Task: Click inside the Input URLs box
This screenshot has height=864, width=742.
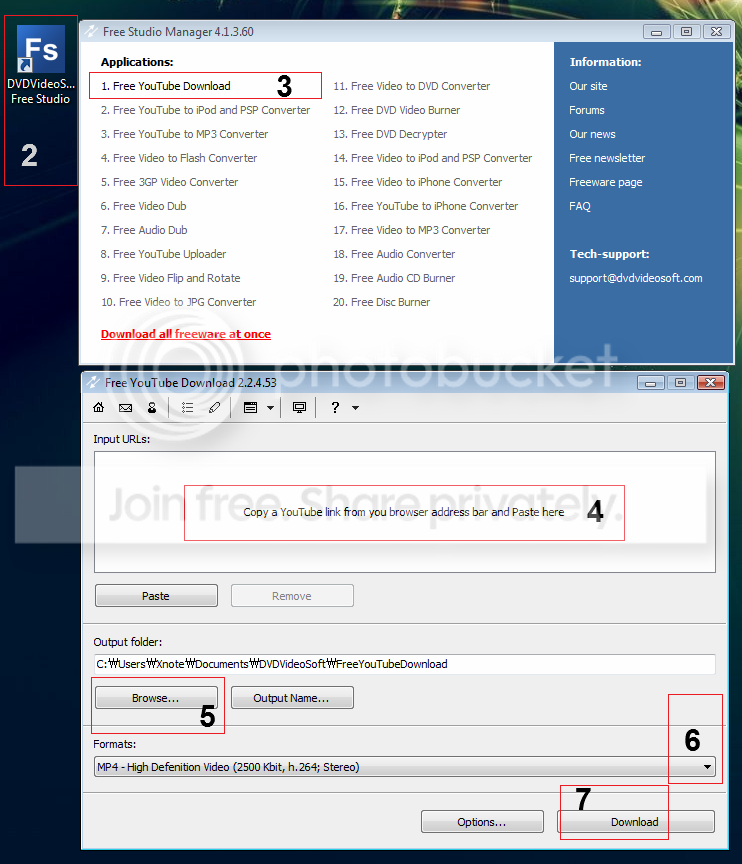Action: pyautogui.click(x=405, y=512)
